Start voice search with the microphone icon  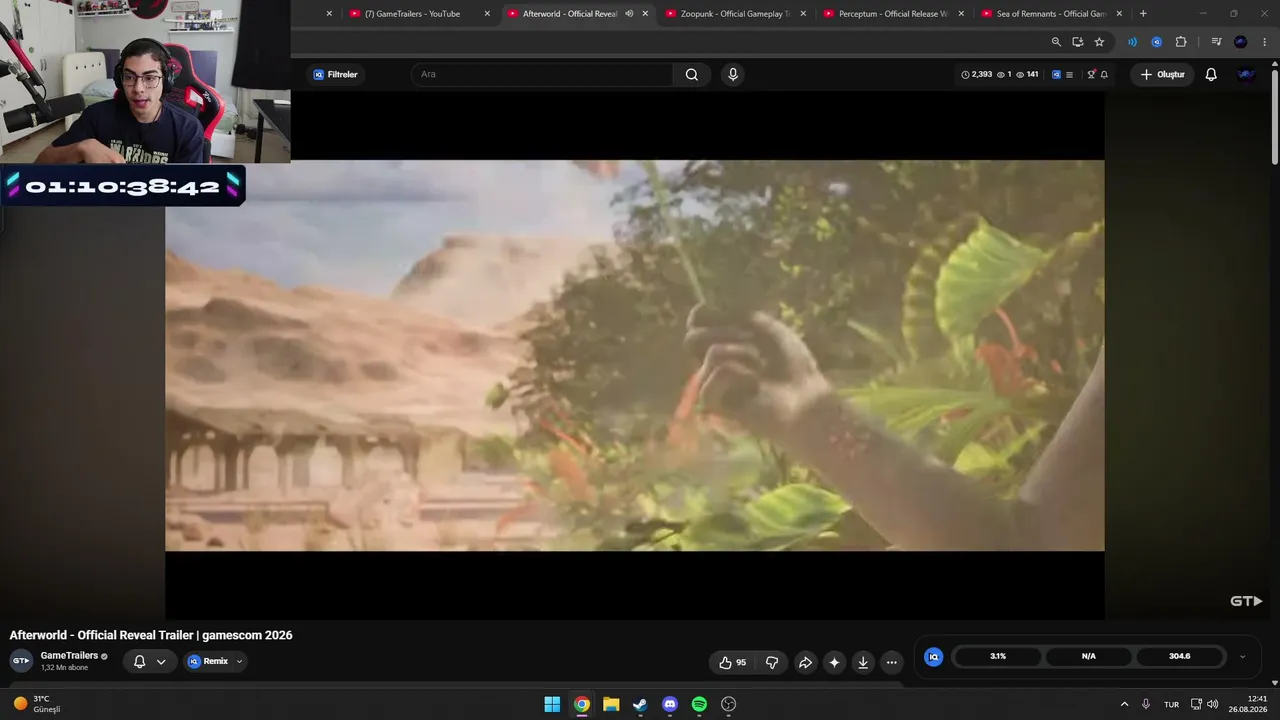733,74
